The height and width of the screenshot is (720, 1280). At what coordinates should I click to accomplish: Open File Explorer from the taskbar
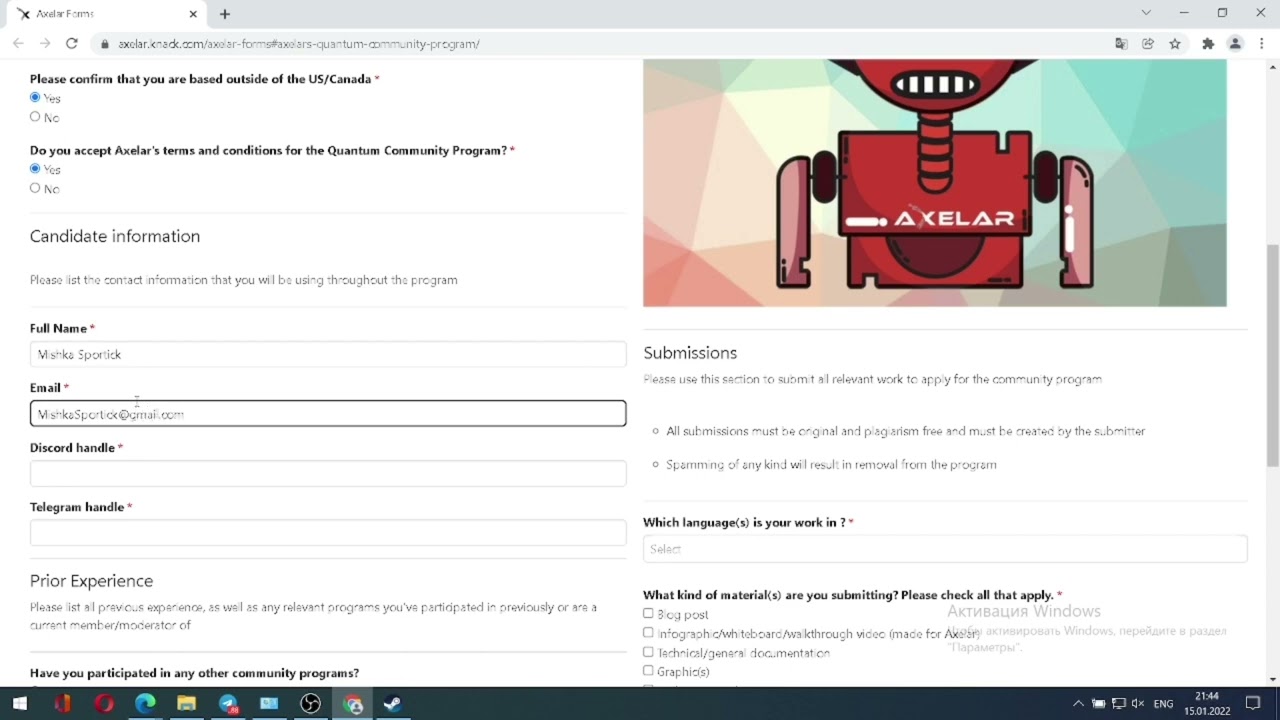coord(187,703)
